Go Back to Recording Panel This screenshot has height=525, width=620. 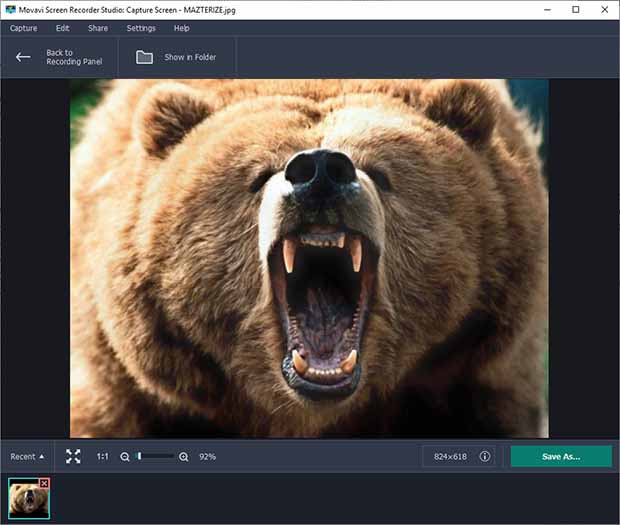(x=74, y=57)
